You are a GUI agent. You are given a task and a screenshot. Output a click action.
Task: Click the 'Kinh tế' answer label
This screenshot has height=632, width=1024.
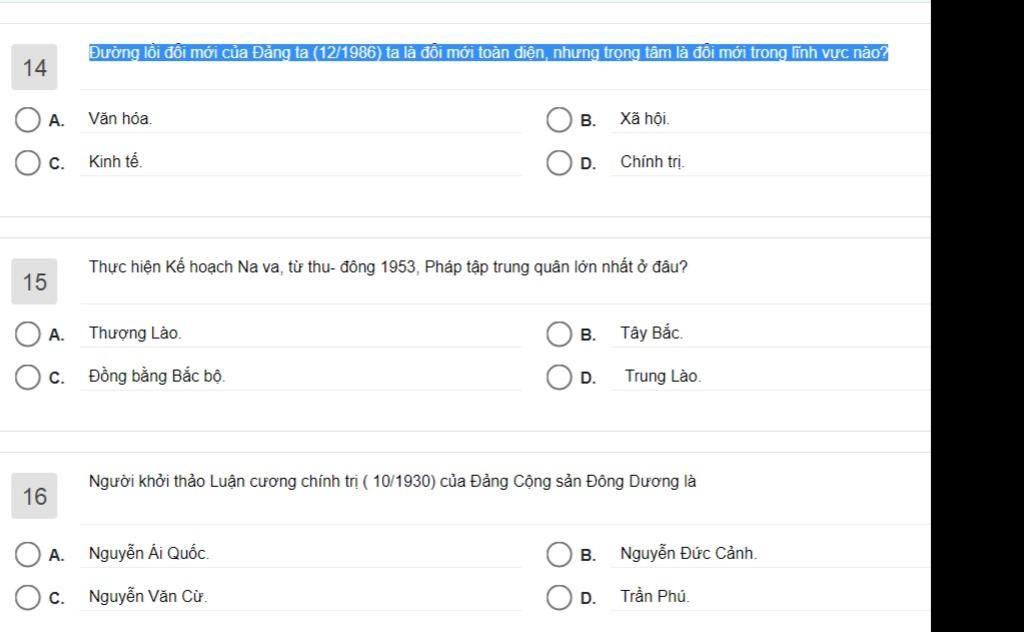pyautogui.click(x=115, y=162)
